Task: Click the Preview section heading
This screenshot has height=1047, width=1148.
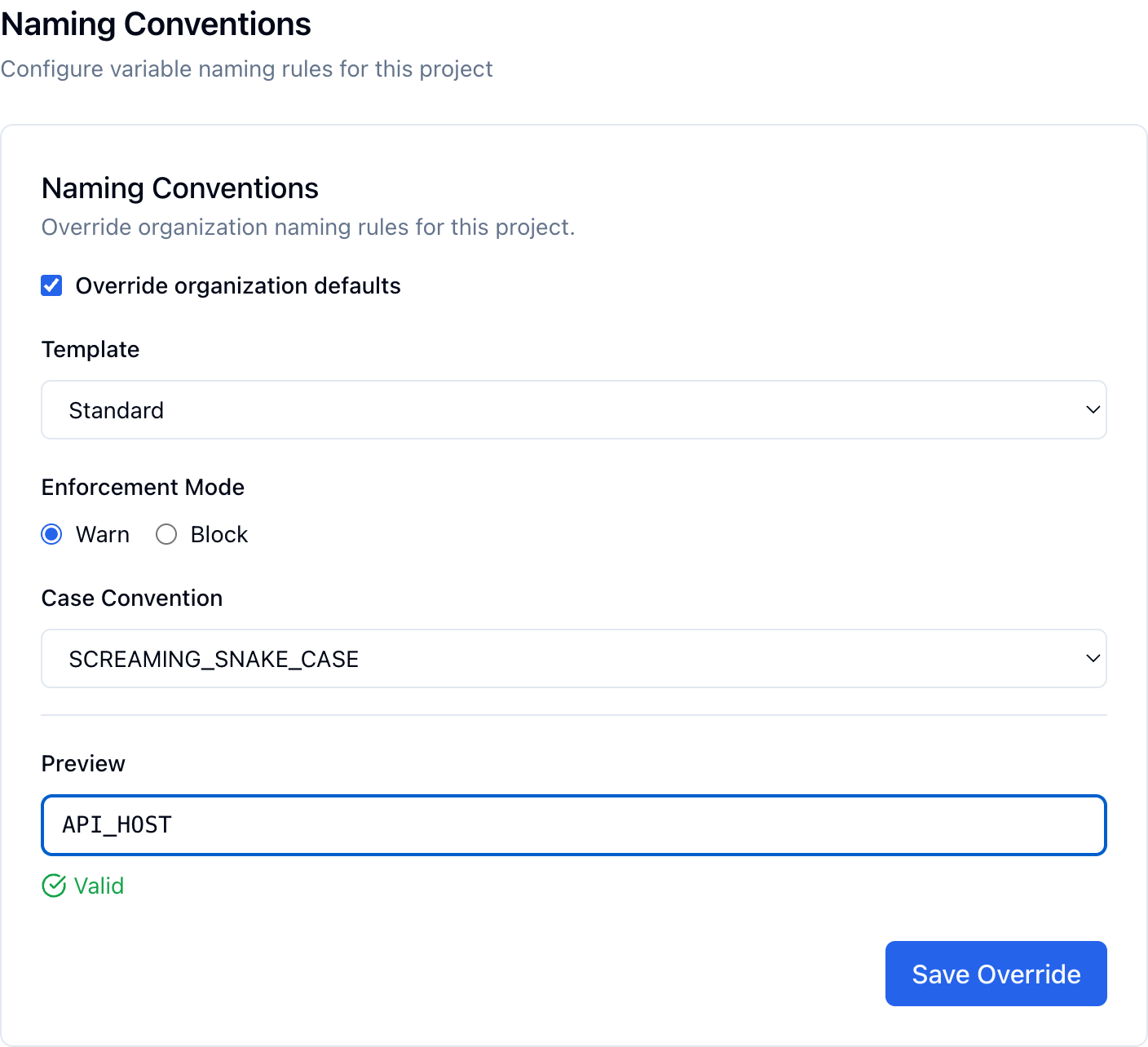Action: click(82, 763)
